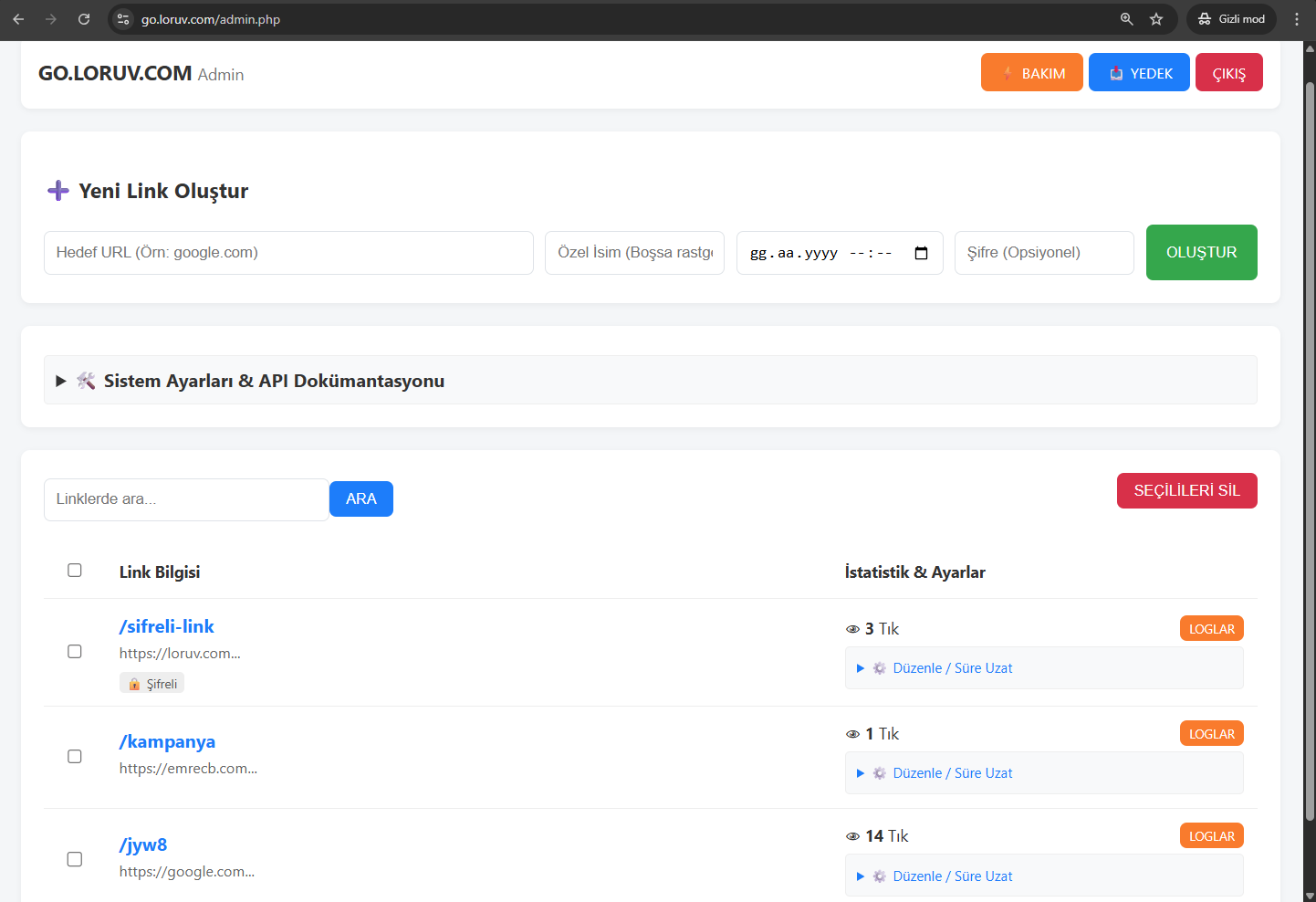This screenshot has height=902, width=1316.
Task: Open the /jyw8 short link
Action: click(x=143, y=845)
